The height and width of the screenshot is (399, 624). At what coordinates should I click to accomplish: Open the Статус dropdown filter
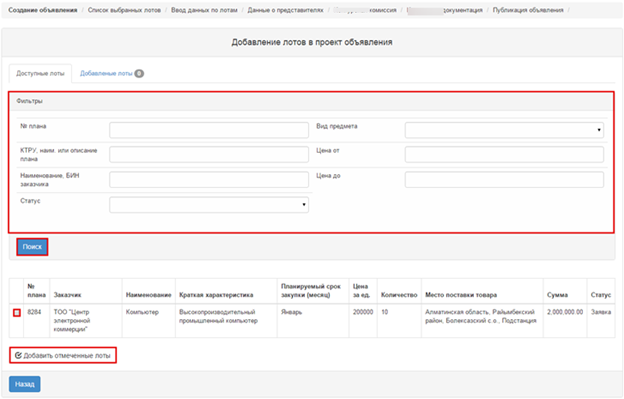(209, 205)
